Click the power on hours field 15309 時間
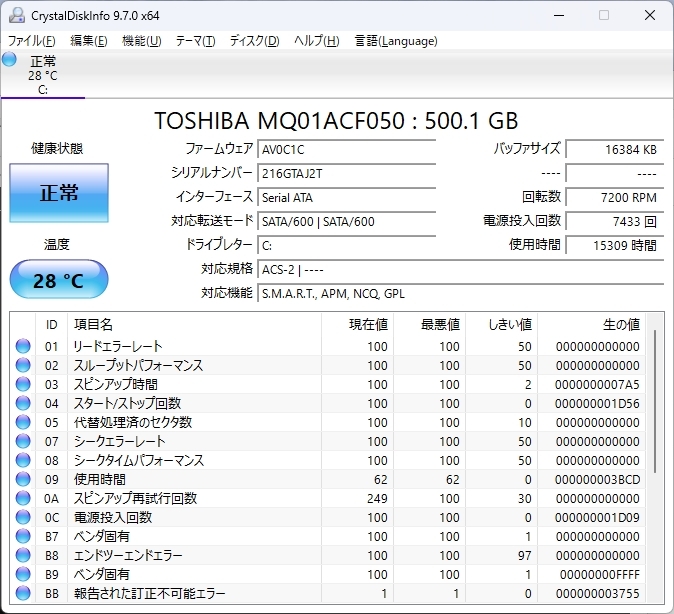The width and height of the screenshot is (674, 614). click(615, 246)
